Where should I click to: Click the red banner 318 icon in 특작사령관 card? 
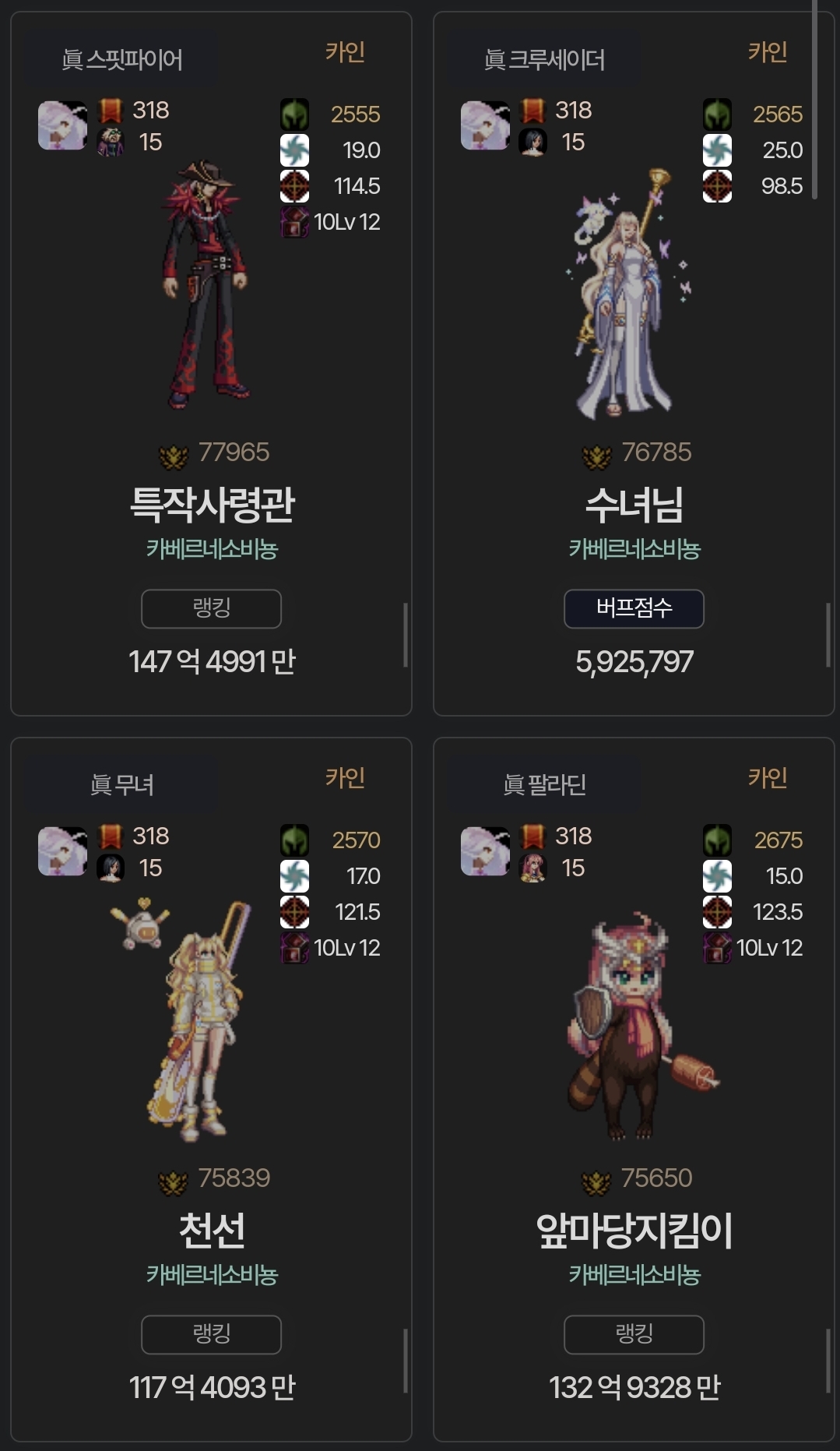[x=111, y=111]
